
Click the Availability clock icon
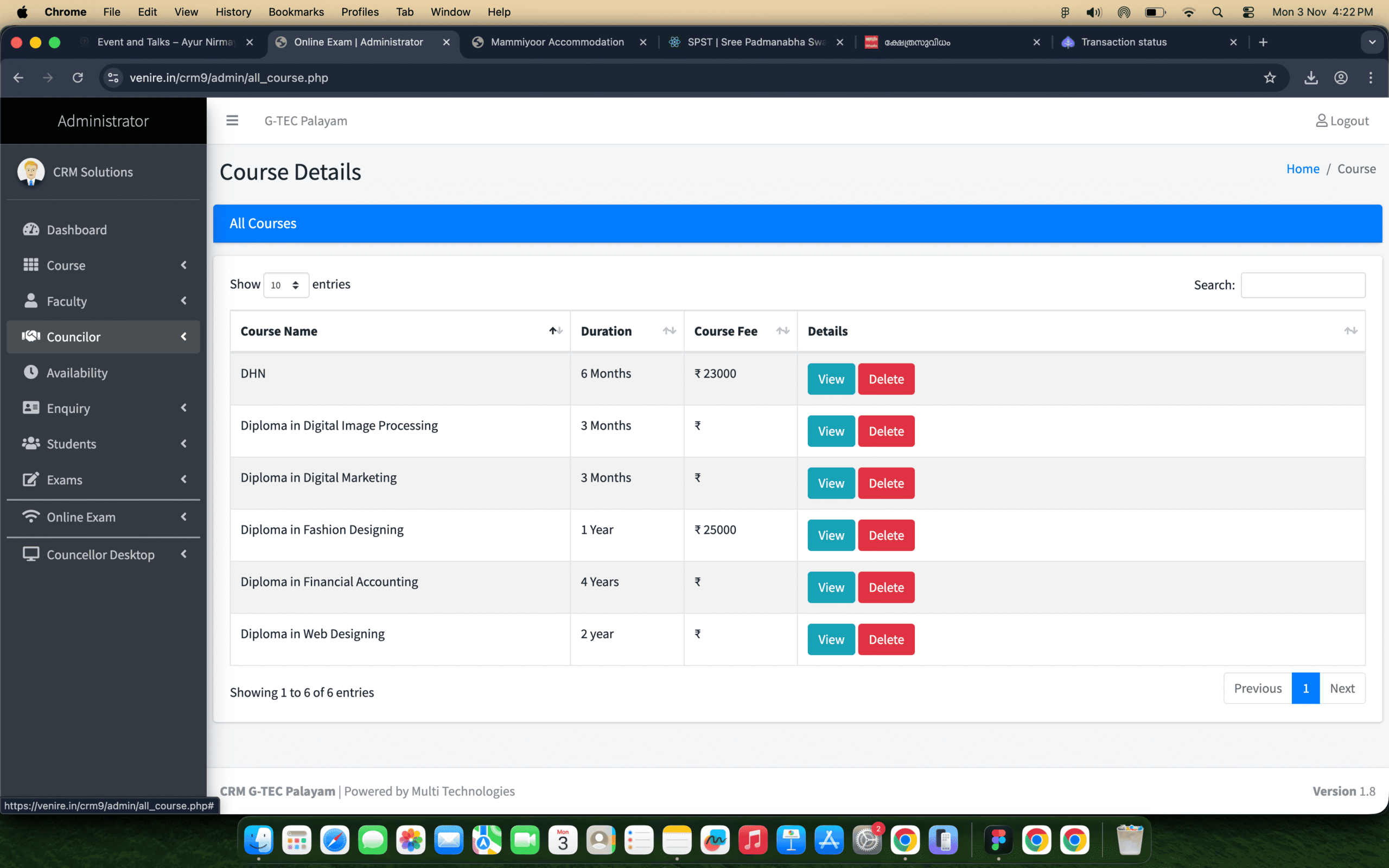point(31,372)
